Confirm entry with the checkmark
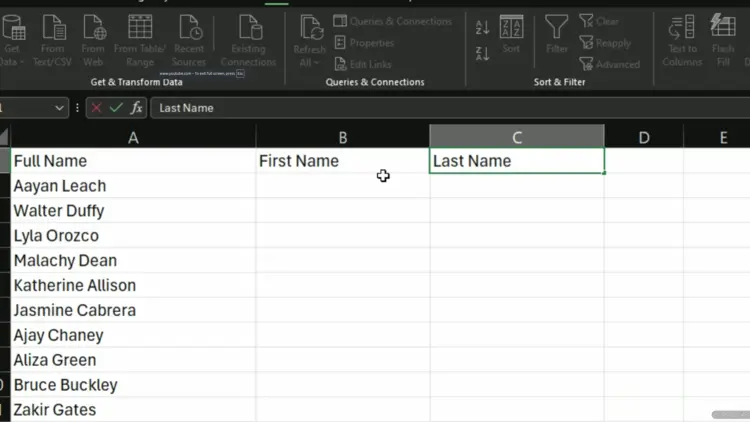Image resolution: width=750 pixels, height=422 pixels. (x=116, y=108)
